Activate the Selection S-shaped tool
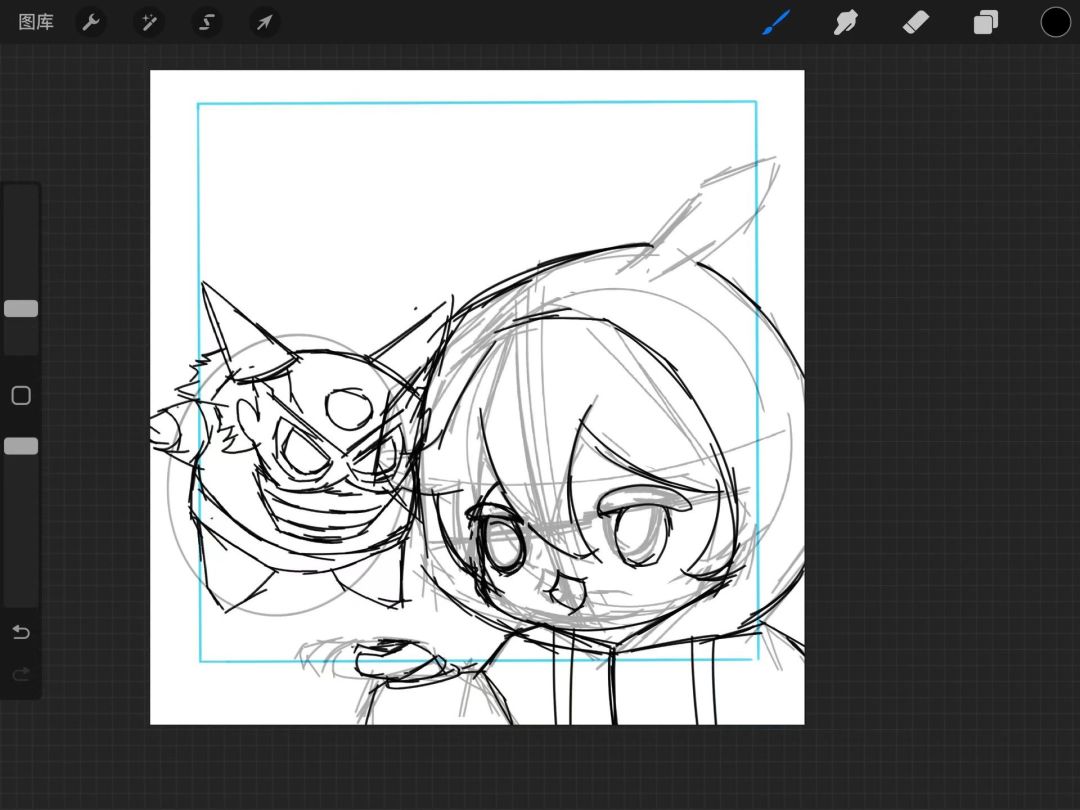Screen dimensions: 1080x810 point(207,22)
